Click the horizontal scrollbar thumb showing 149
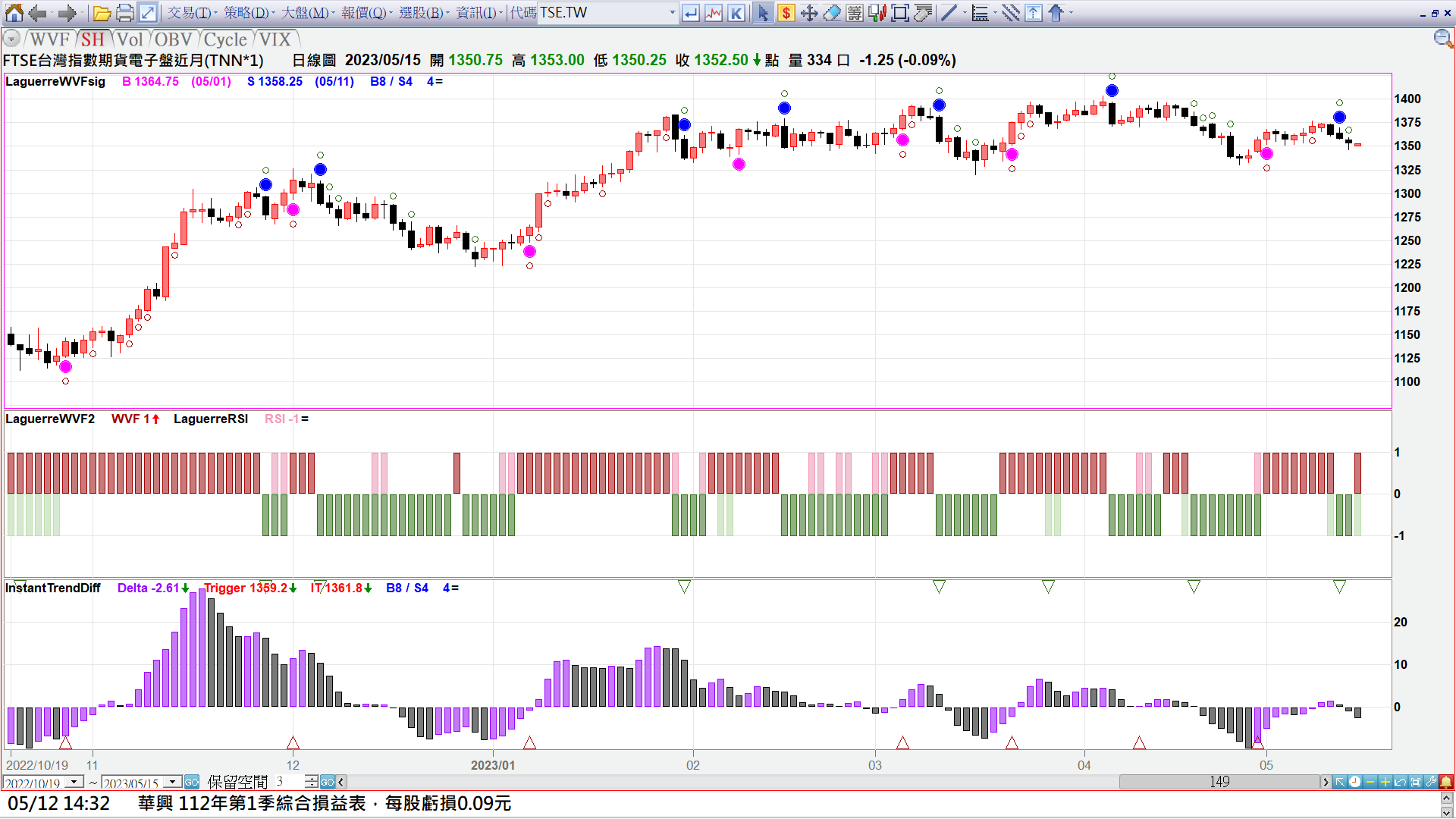 (1219, 782)
